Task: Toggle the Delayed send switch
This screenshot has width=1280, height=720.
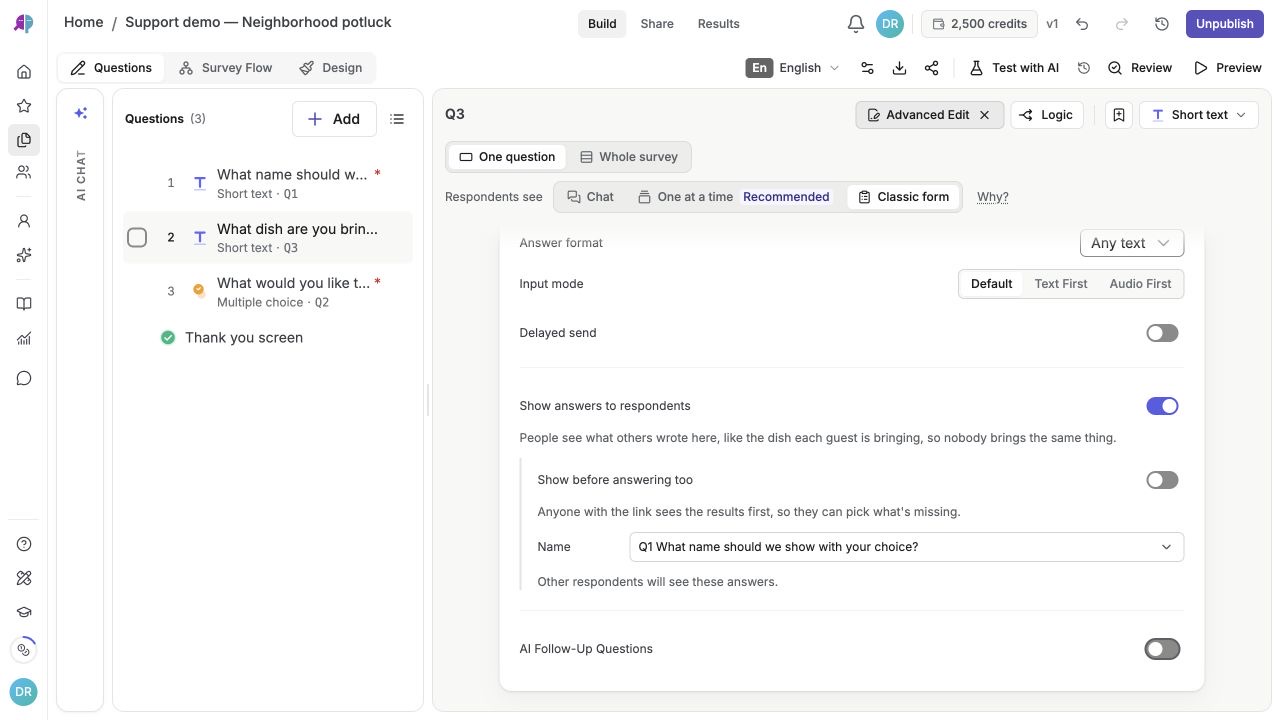Action: [x=1162, y=333]
